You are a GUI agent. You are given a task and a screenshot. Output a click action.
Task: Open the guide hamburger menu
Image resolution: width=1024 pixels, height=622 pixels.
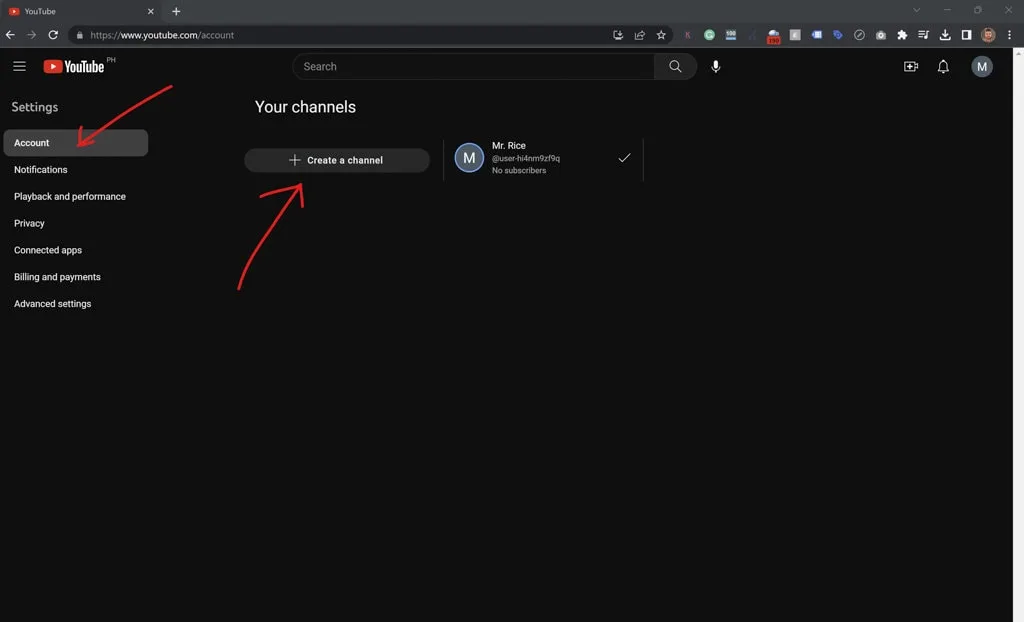[19, 66]
